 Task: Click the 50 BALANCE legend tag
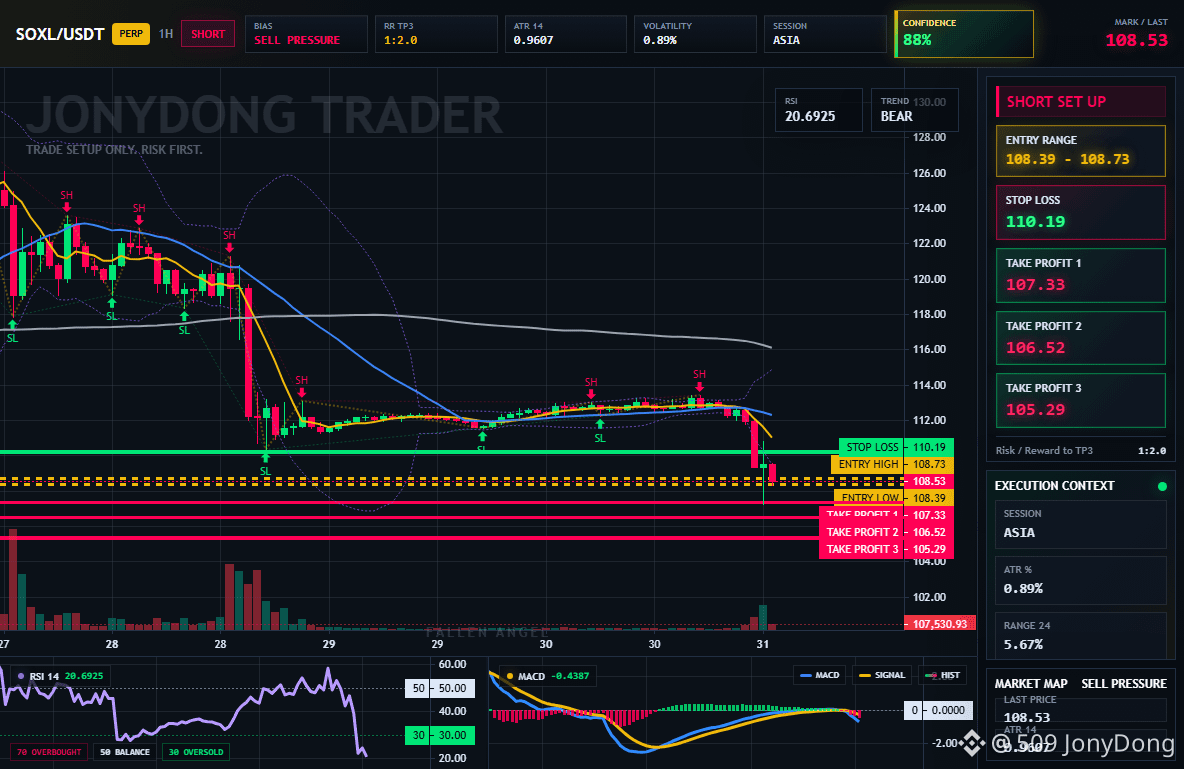pyautogui.click(x=125, y=752)
